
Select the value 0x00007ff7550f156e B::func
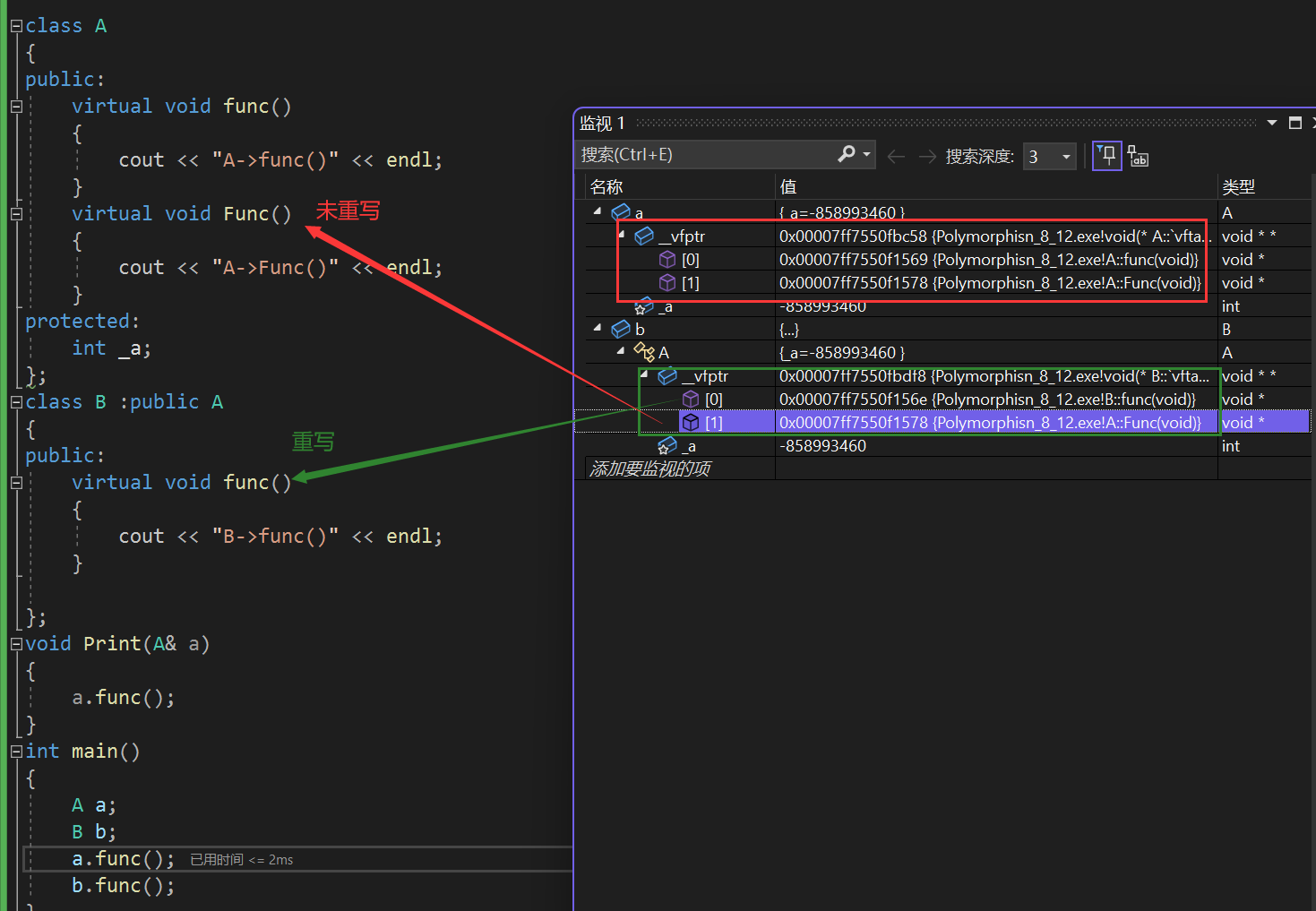(987, 399)
